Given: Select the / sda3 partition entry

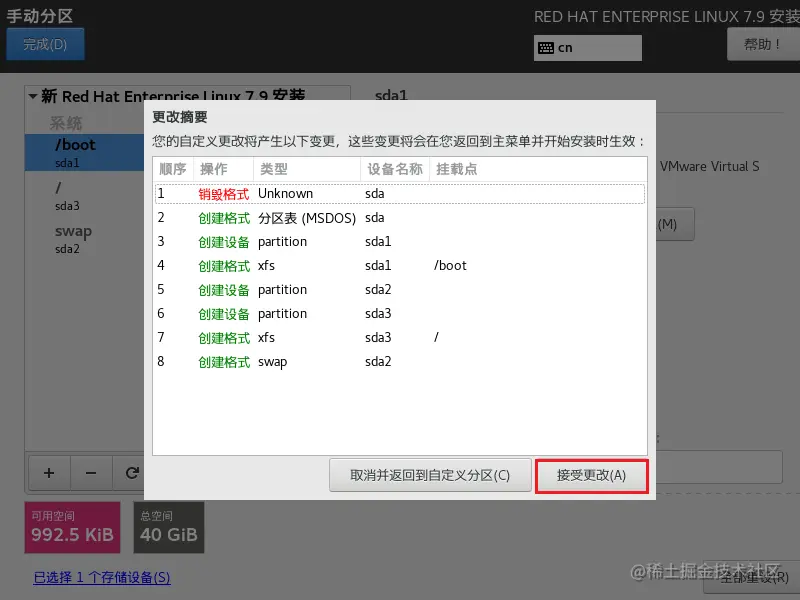Looking at the screenshot, I should click(x=85, y=196).
